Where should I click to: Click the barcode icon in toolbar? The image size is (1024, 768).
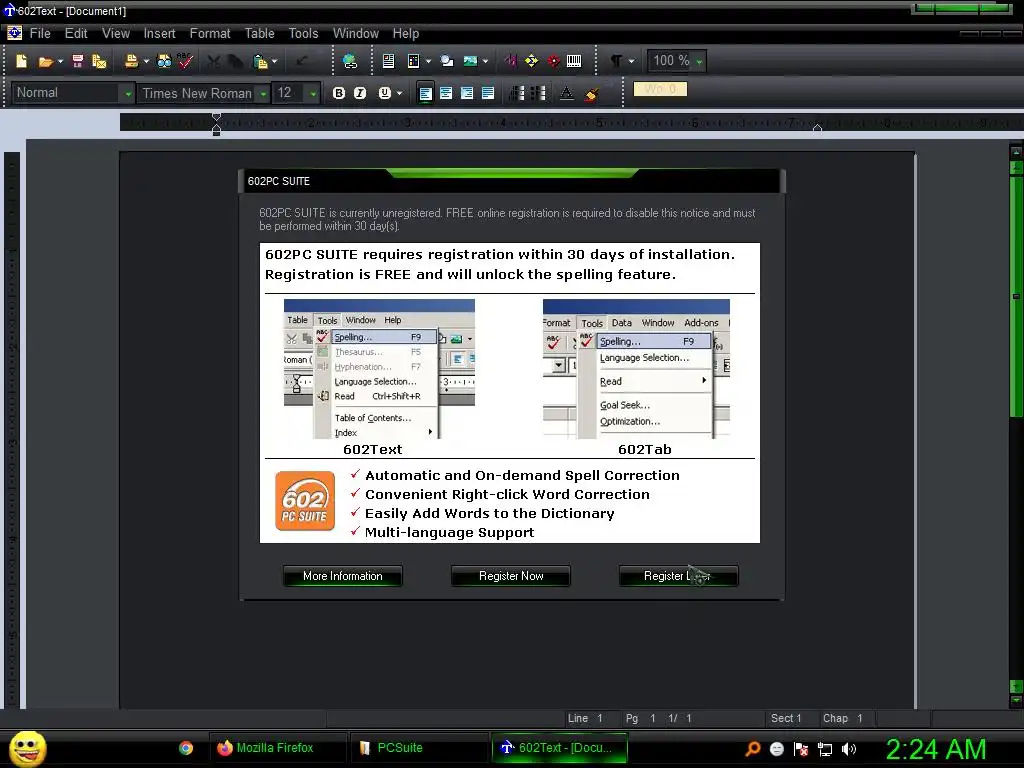pos(574,61)
